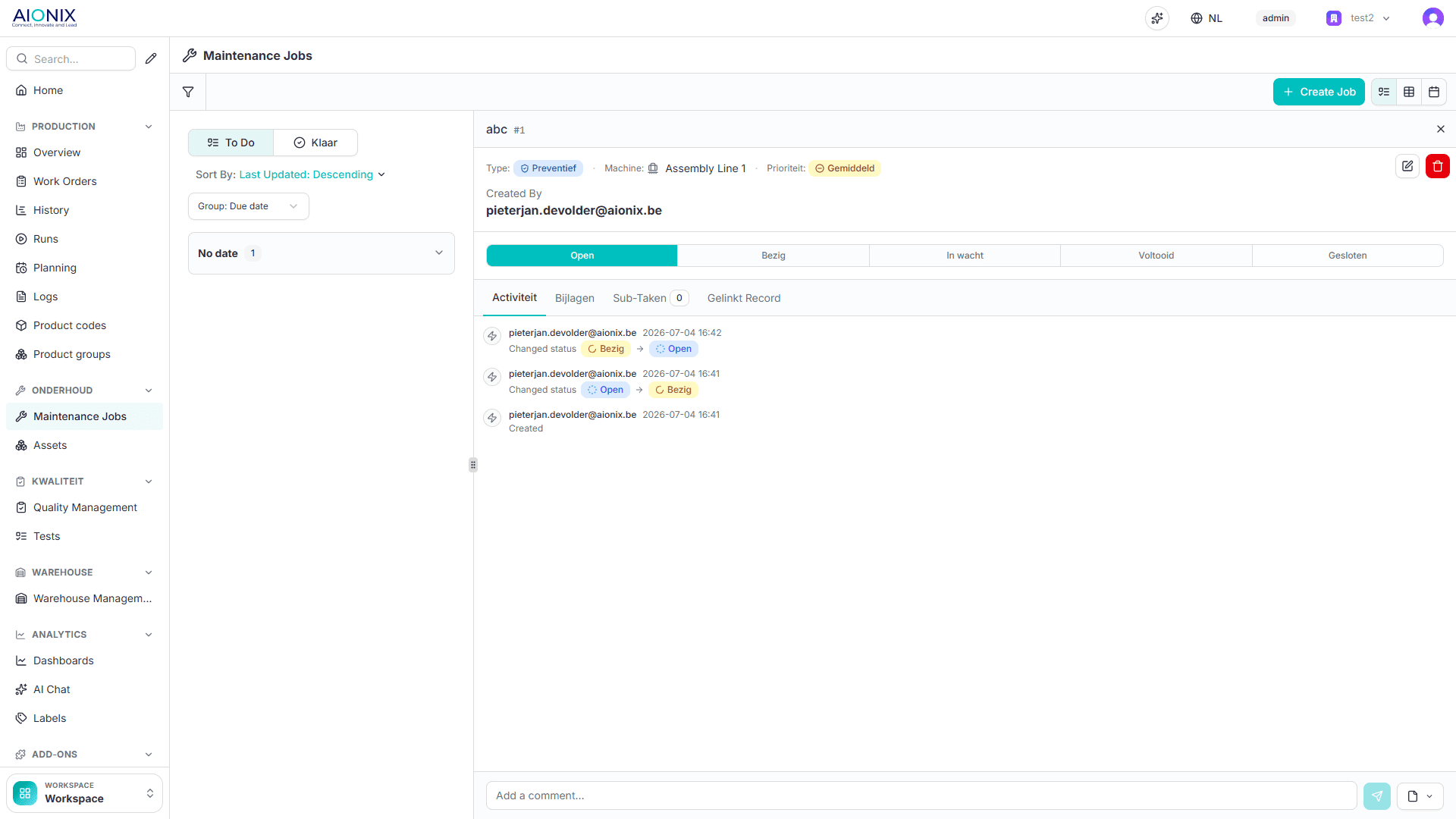Expand the No date group
The width and height of the screenshot is (1456, 819).
point(322,253)
